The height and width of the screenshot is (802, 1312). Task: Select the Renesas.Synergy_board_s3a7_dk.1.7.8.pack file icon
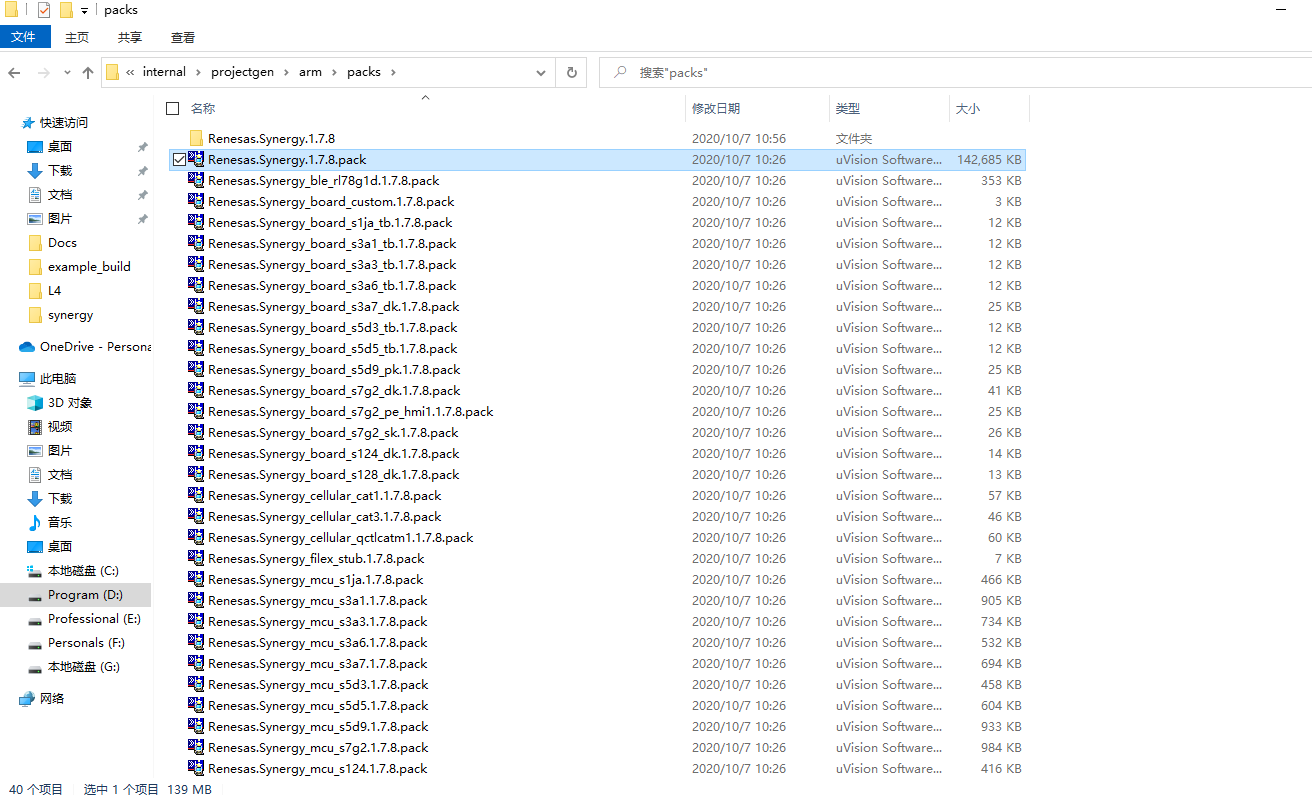click(x=196, y=307)
